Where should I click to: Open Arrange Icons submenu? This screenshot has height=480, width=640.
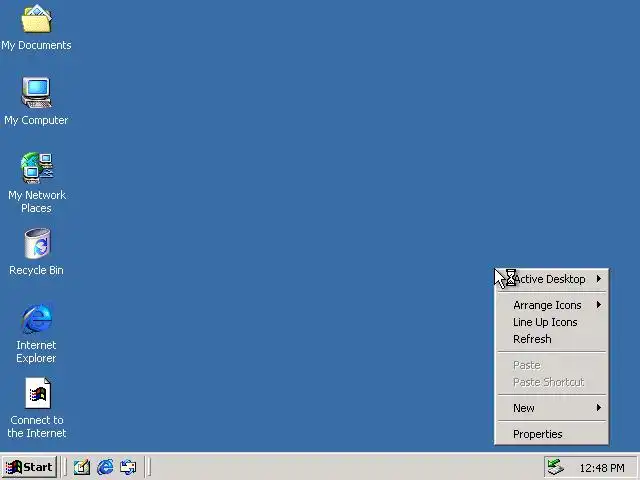click(x=551, y=305)
